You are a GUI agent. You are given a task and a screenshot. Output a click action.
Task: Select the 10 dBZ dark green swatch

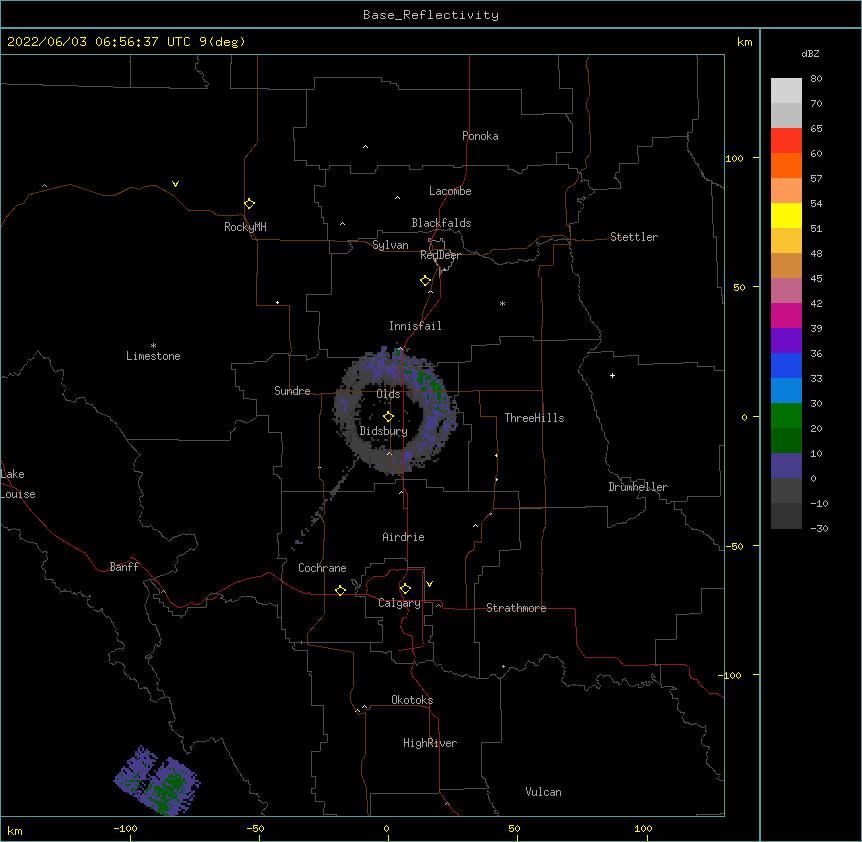tap(786, 440)
